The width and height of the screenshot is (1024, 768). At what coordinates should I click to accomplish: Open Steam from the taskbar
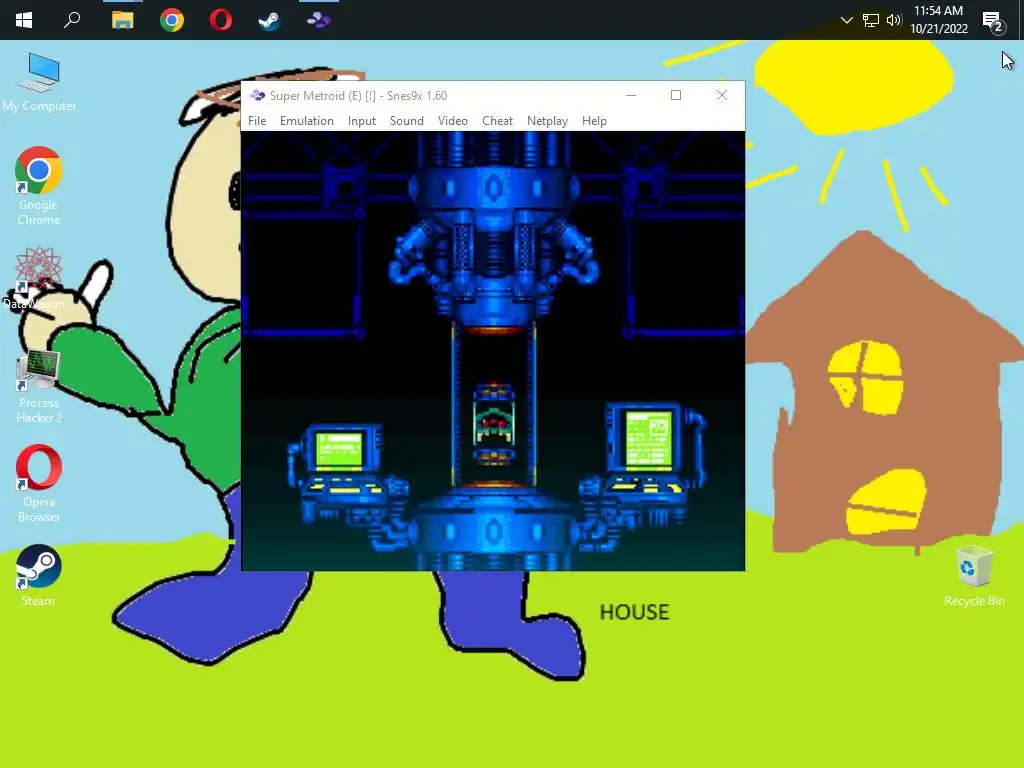click(x=269, y=20)
